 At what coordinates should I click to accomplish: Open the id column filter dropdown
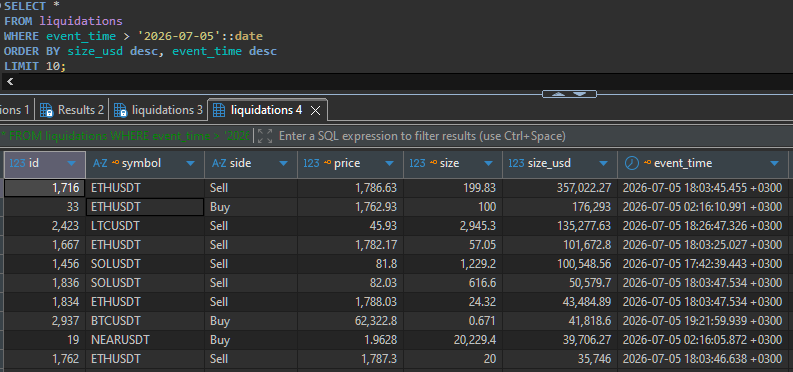(71, 163)
